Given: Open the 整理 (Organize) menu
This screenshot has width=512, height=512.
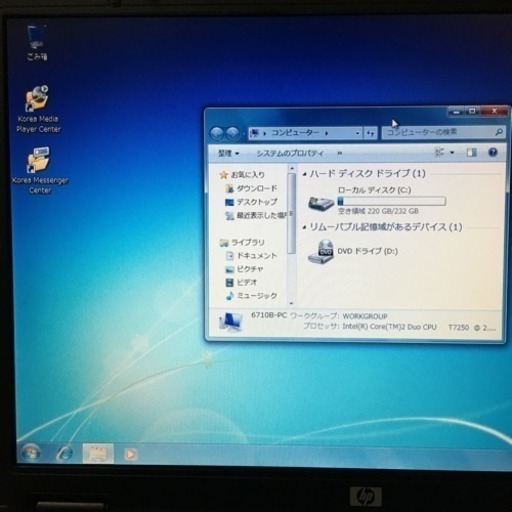Looking at the screenshot, I should 229,153.
